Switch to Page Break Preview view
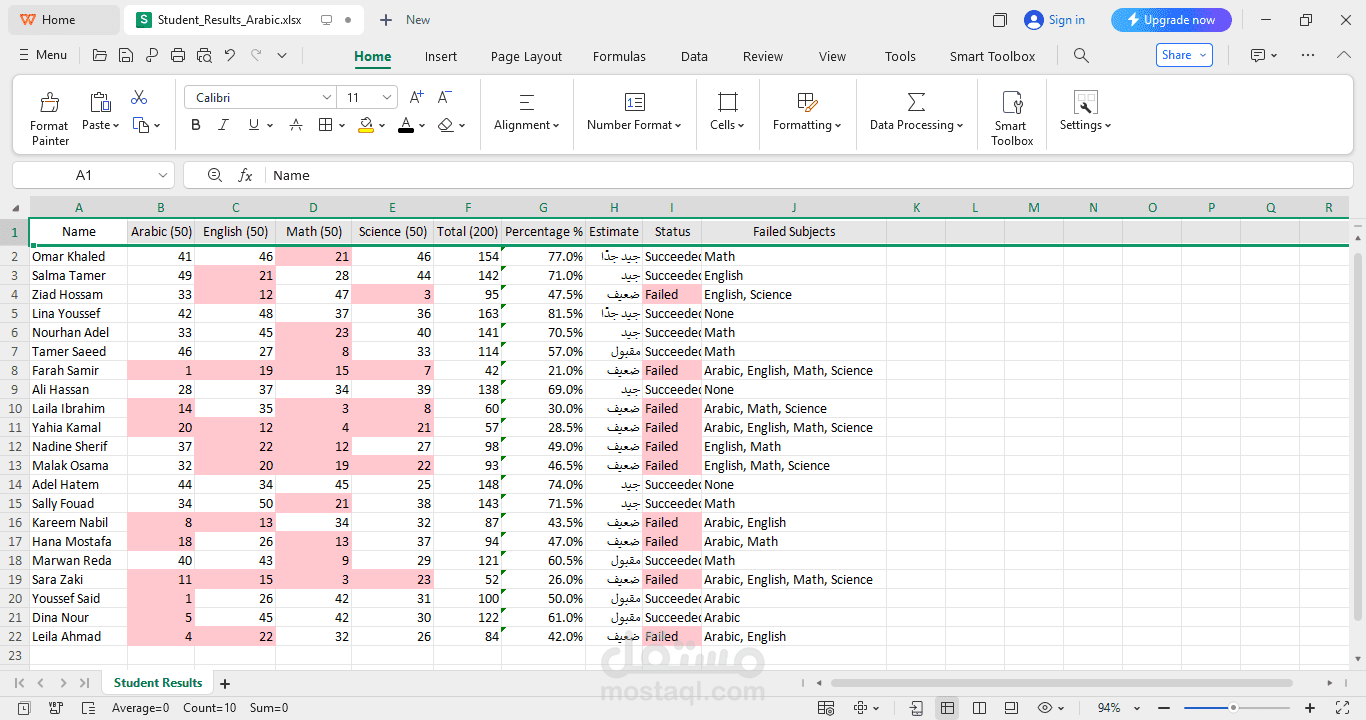 (980, 708)
